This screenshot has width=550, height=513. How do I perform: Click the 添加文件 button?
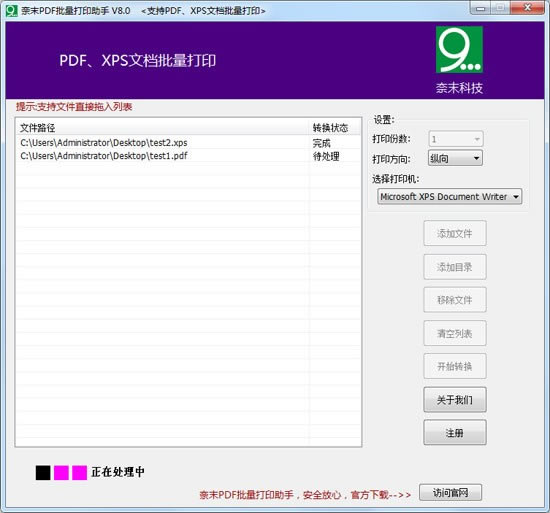click(455, 233)
